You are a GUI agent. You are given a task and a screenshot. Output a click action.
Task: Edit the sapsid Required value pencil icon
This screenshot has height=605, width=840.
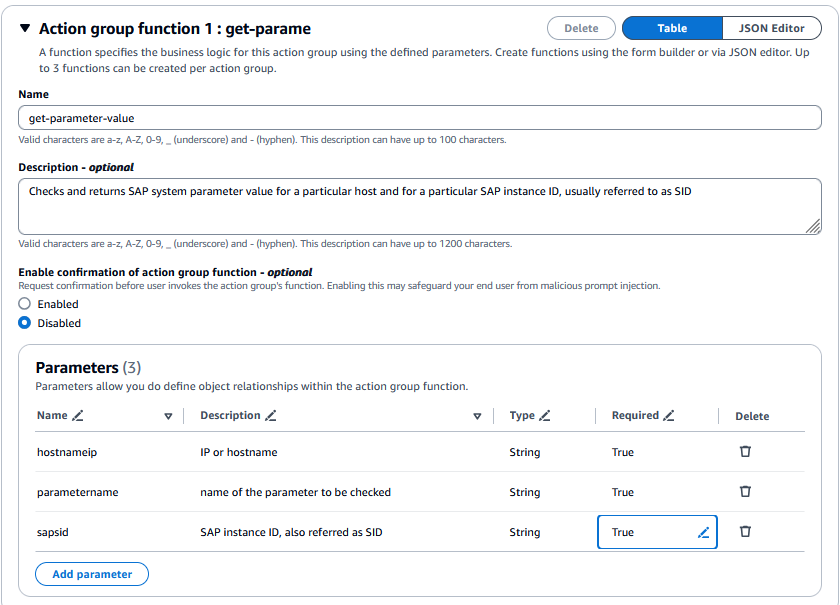click(x=703, y=533)
